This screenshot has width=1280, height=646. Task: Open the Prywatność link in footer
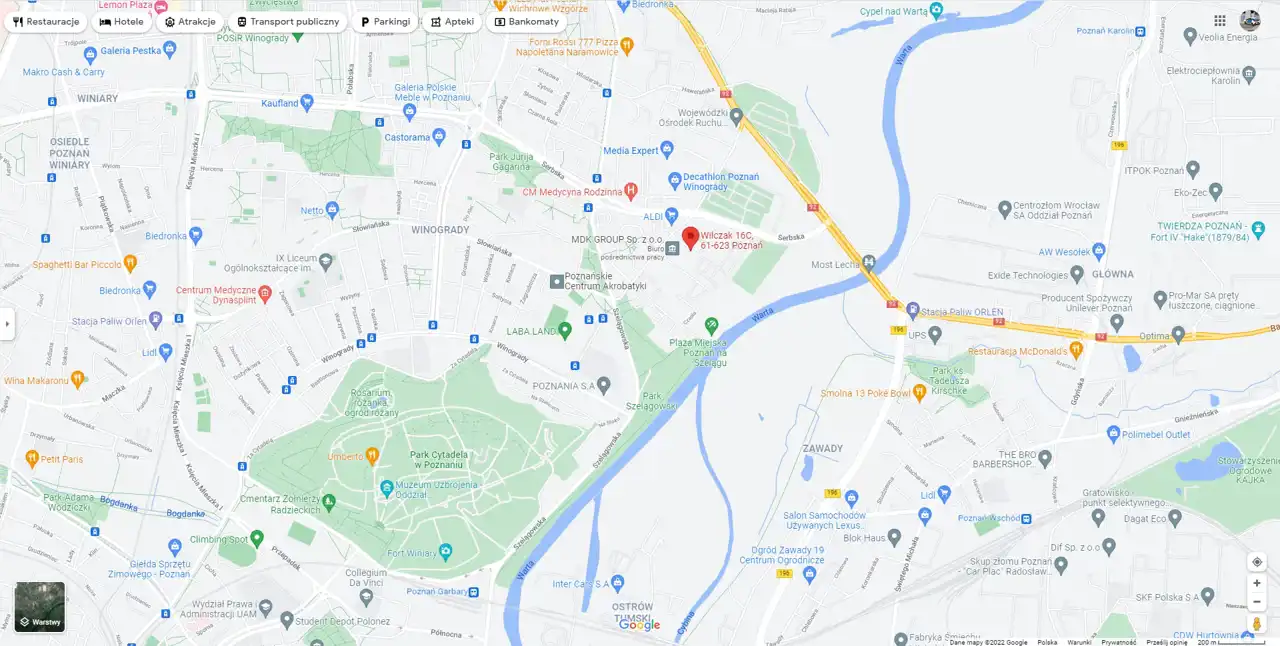pyautogui.click(x=1118, y=642)
